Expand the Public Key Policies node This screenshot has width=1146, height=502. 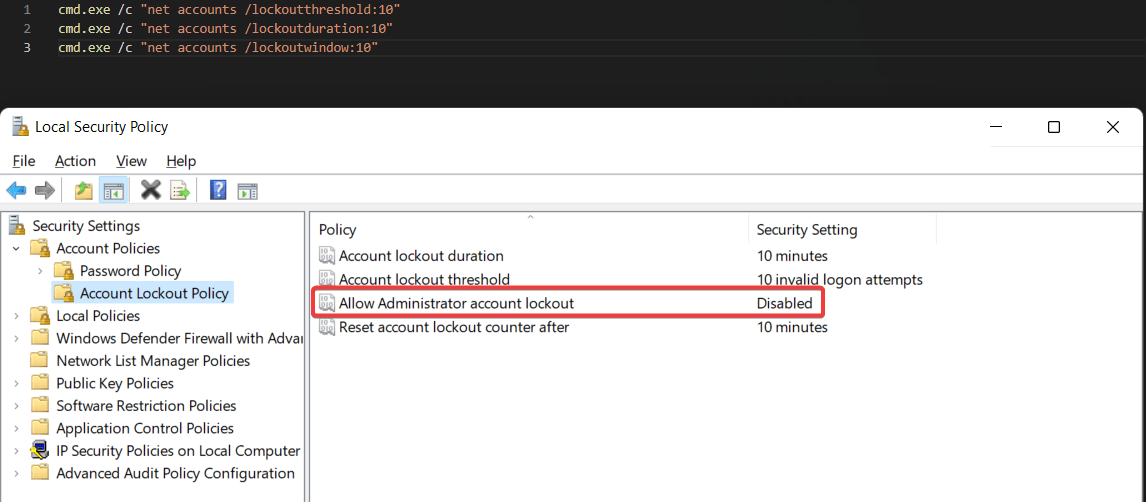16,384
